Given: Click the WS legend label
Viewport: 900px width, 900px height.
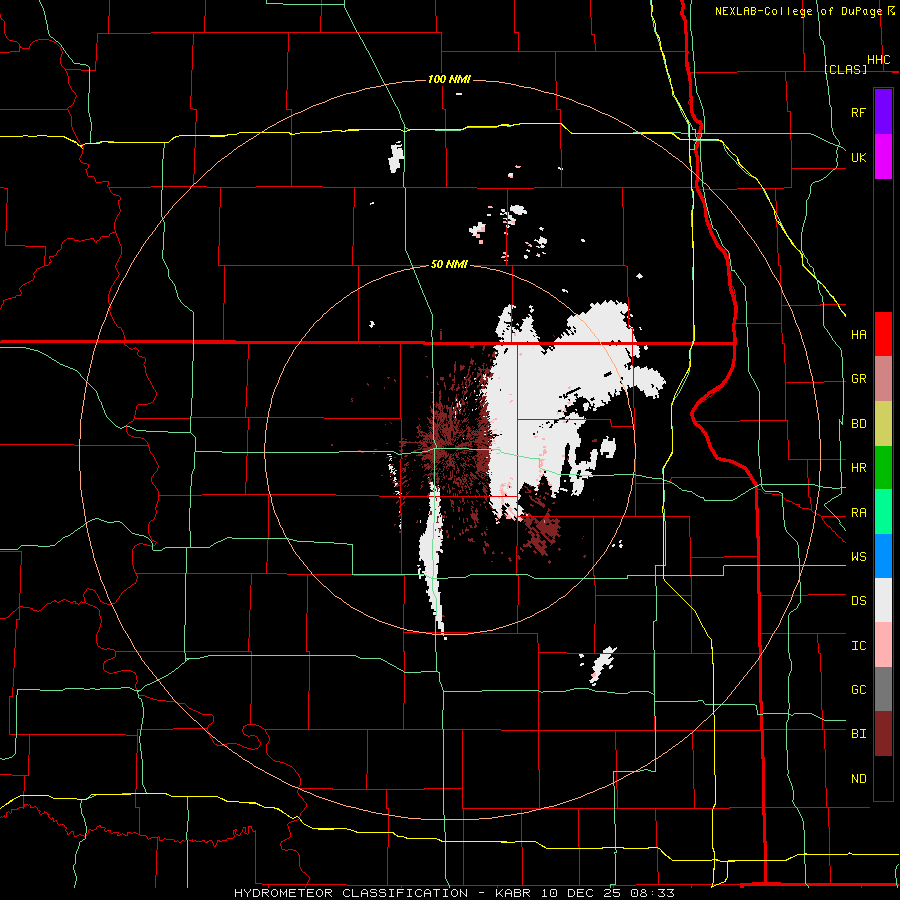Looking at the screenshot, I should coord(858,557).
